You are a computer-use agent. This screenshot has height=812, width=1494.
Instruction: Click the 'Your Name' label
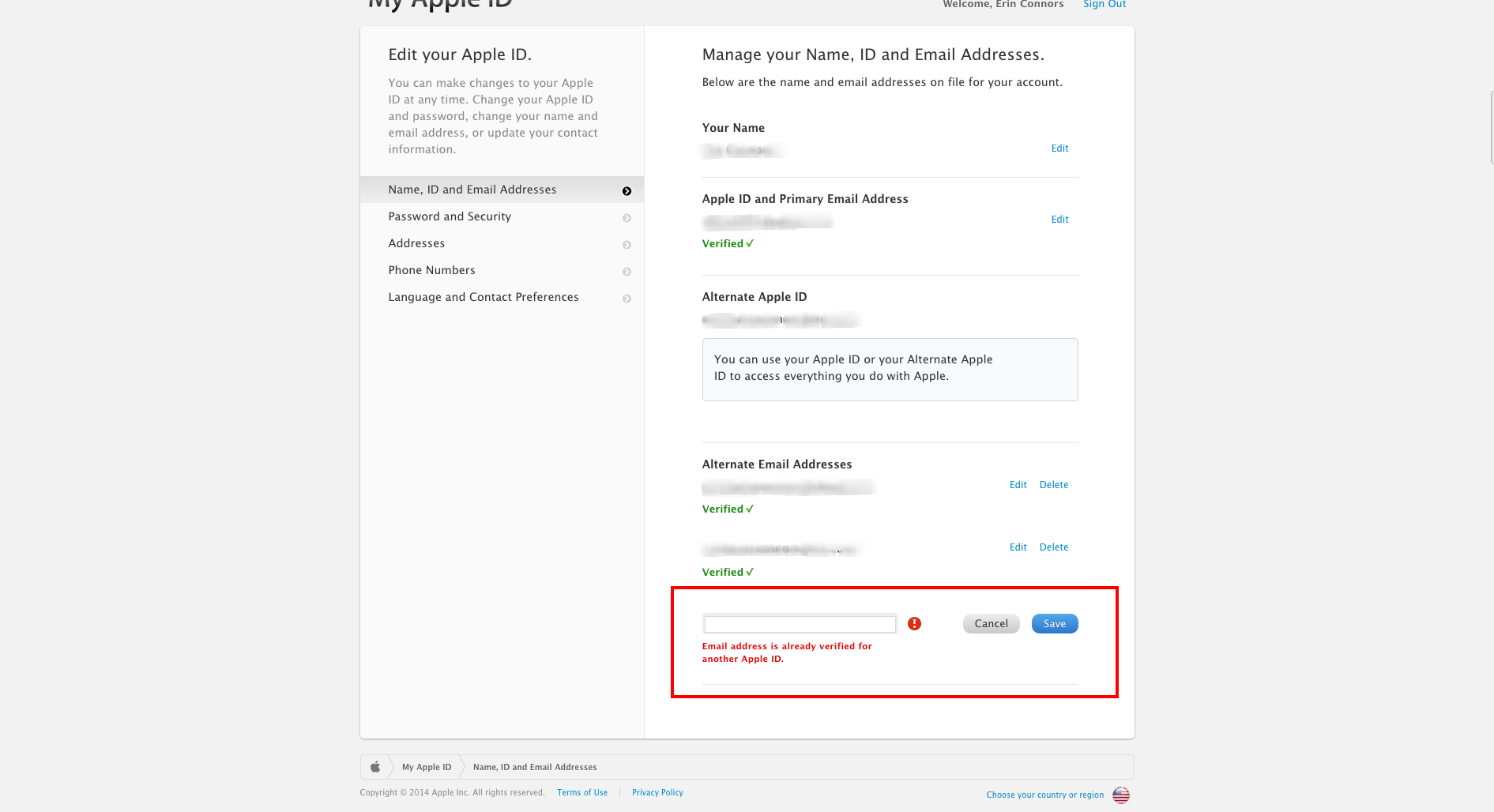pyautogui.click(x=733, y=128)
